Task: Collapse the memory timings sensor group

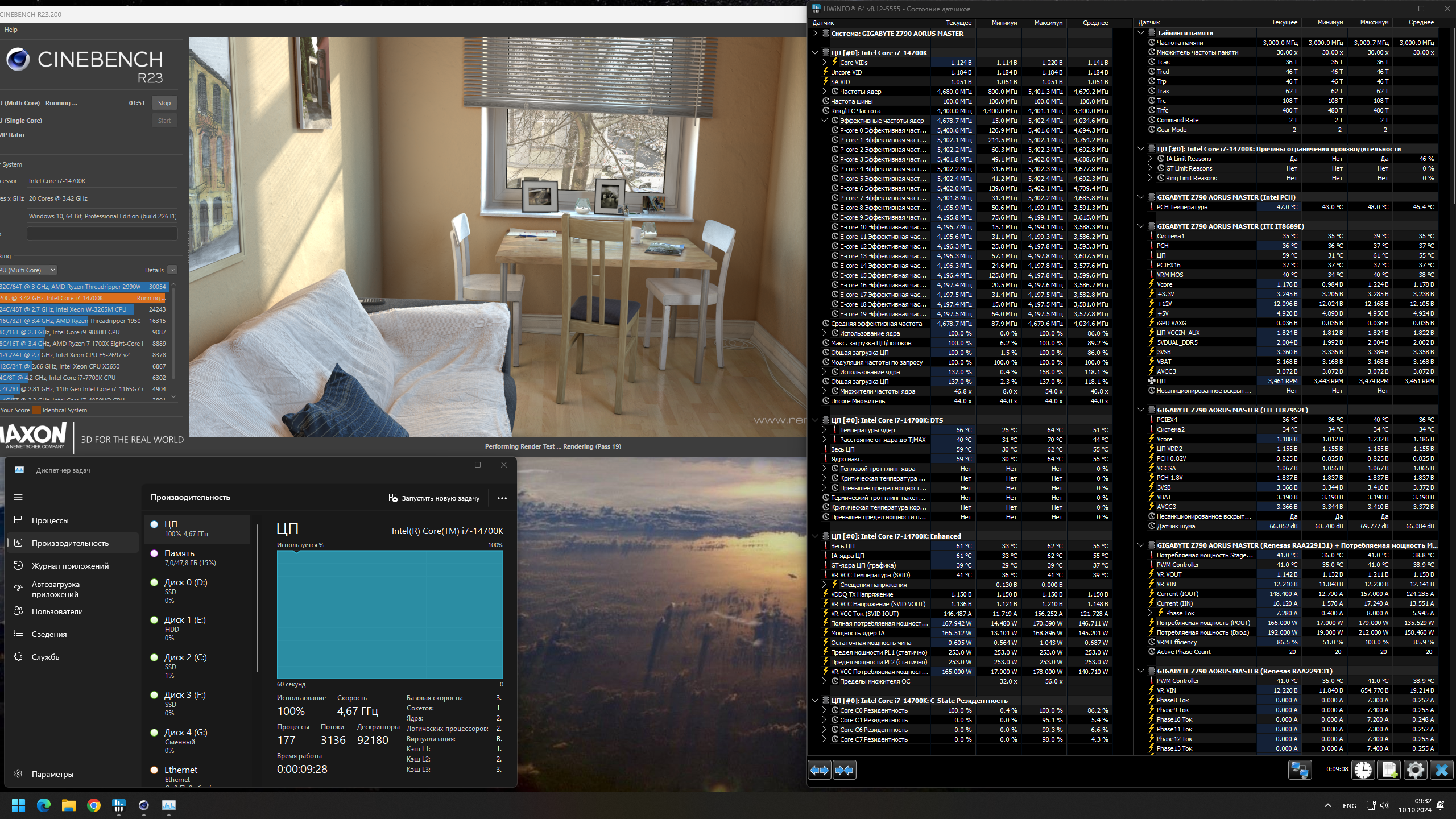Action: tap(1141, 33)
